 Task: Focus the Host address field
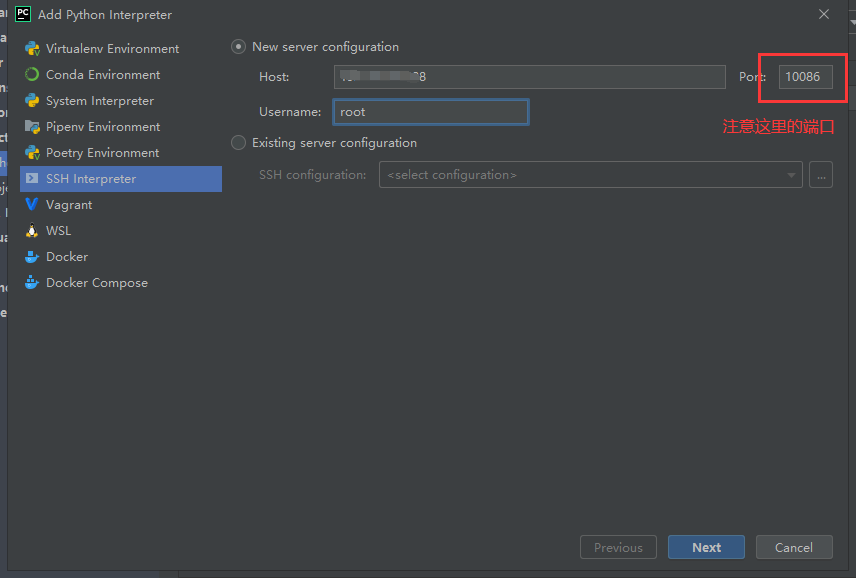pos(529,77)
